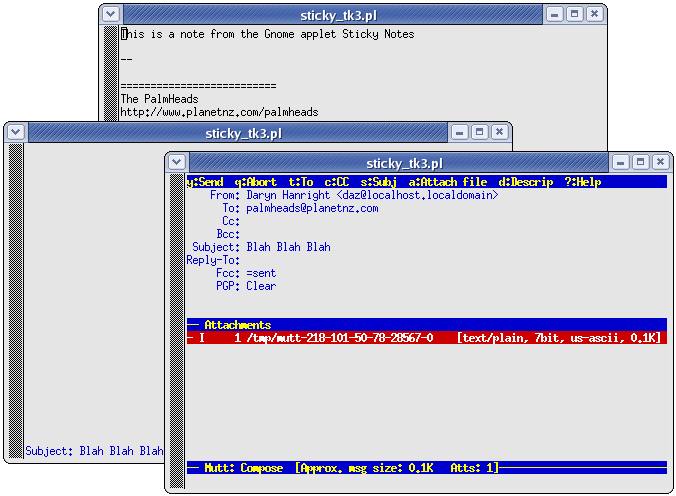Click the Attachments section header bar
The height and width of the screenshot is (496, 676).
pos(427,325)
